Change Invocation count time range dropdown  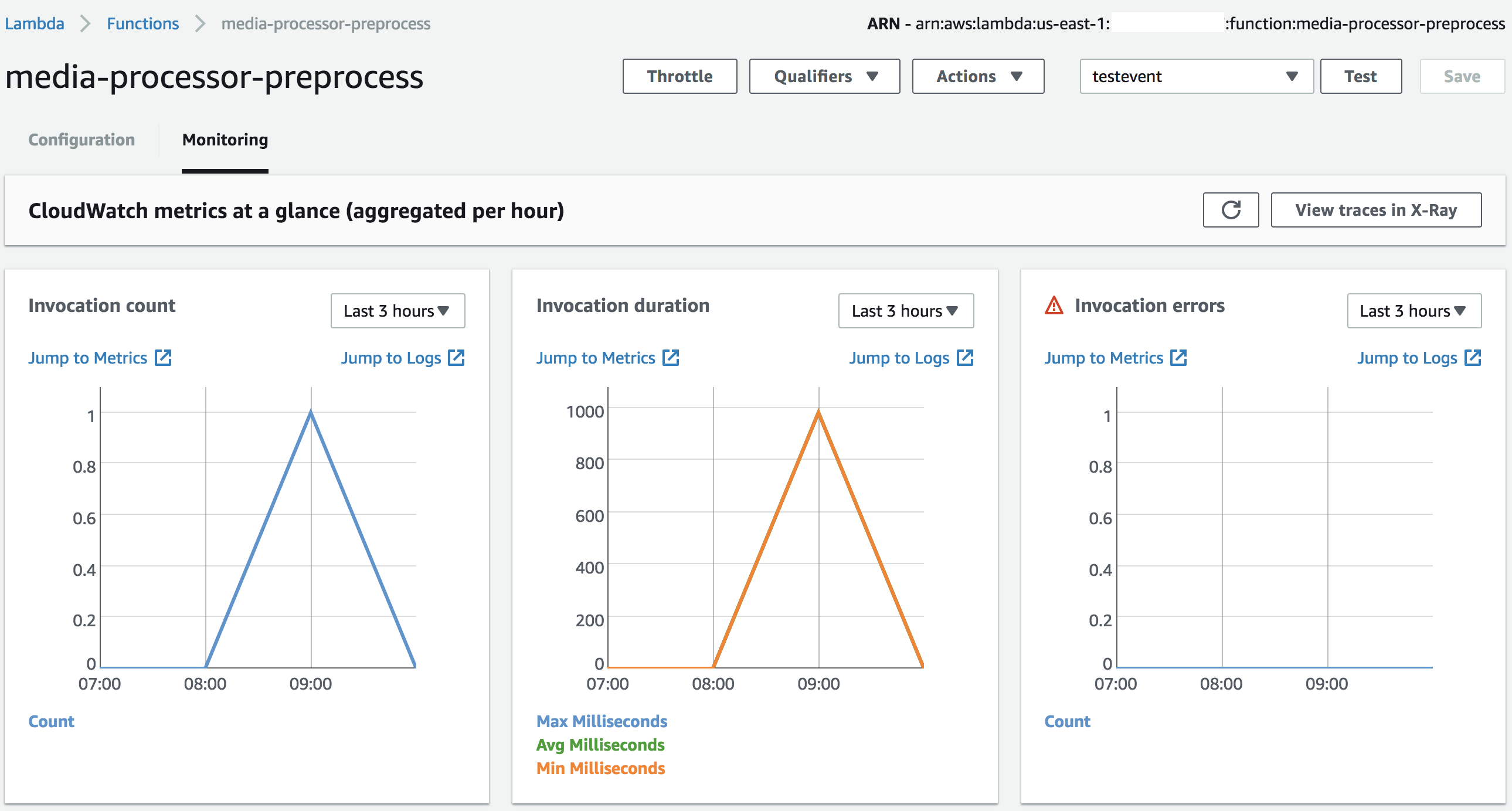point(397,311)
